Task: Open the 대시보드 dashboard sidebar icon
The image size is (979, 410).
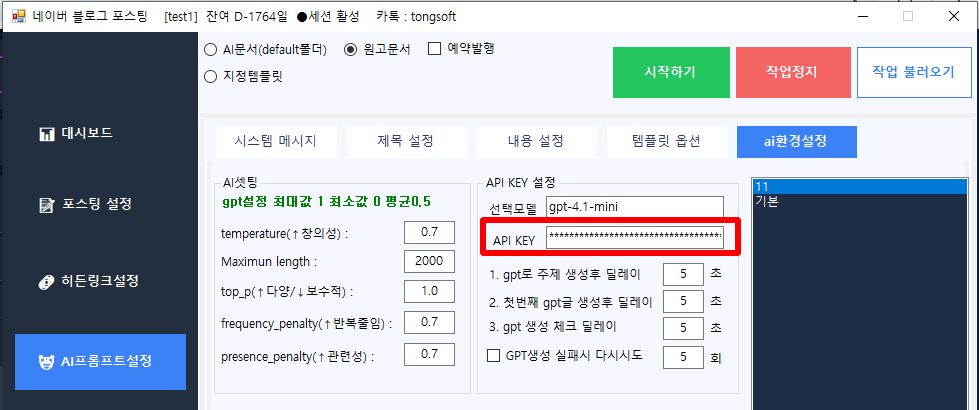Action: coord(46,133)
